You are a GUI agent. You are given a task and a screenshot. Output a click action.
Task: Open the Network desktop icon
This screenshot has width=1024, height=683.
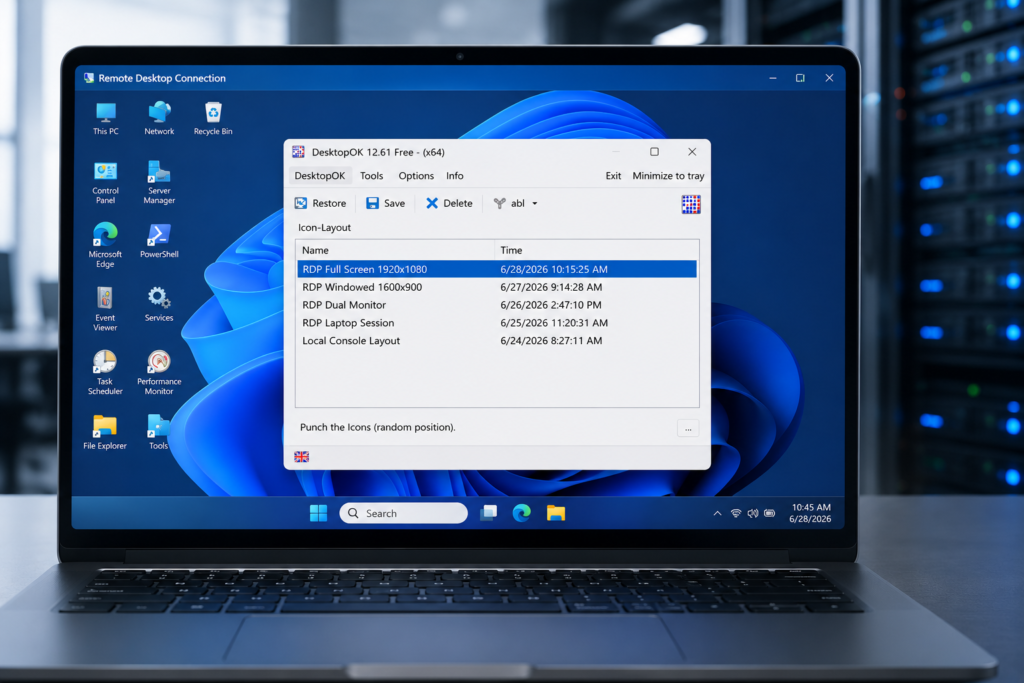(159, 118)
